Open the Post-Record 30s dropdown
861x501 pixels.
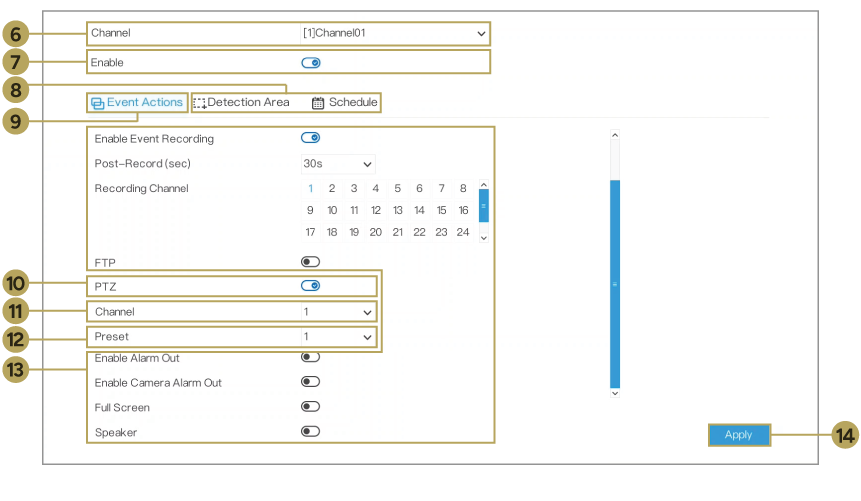coord(338,164)
